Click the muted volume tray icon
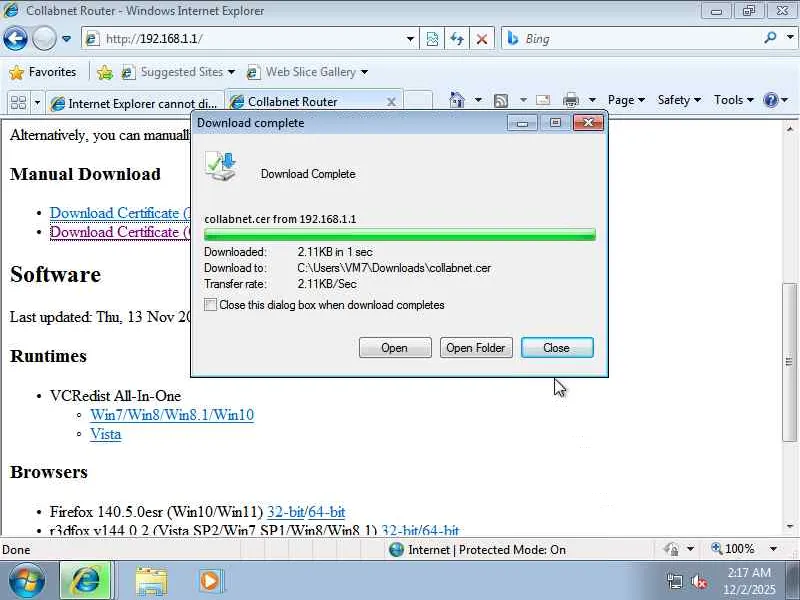This screenshot has height=600, width=800. point(698,581)
